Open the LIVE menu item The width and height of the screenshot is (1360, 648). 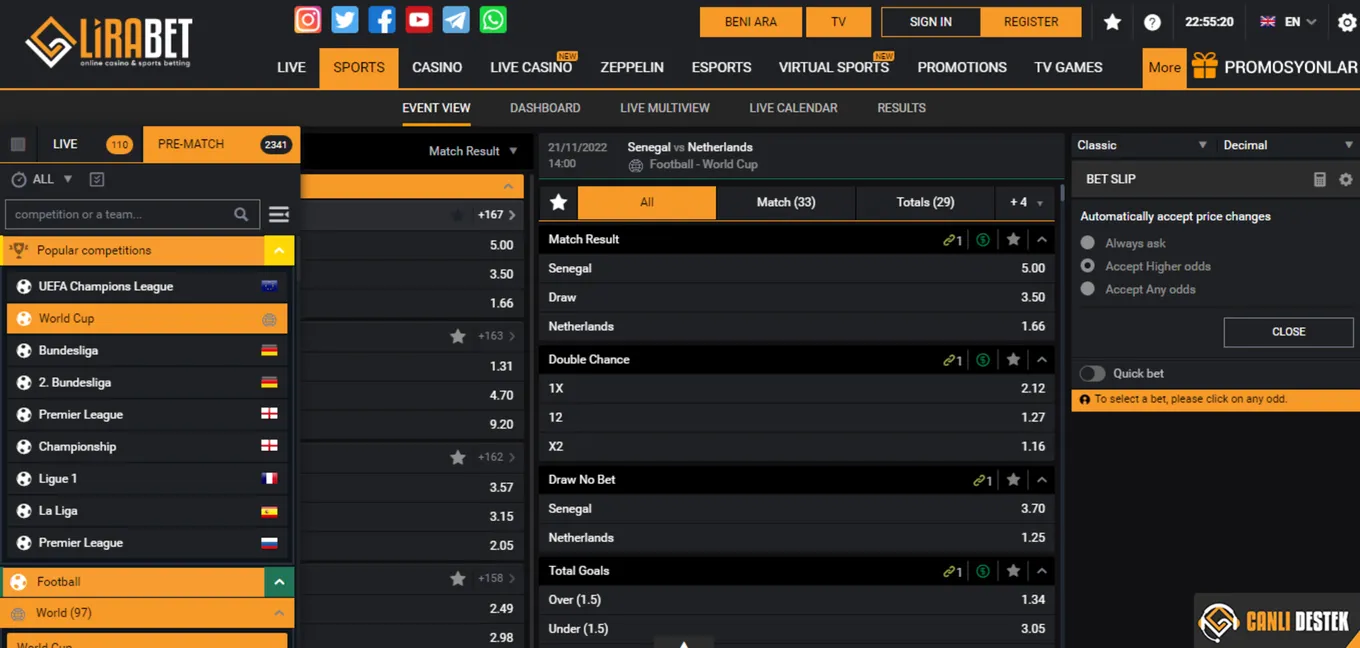coord(291,67)
